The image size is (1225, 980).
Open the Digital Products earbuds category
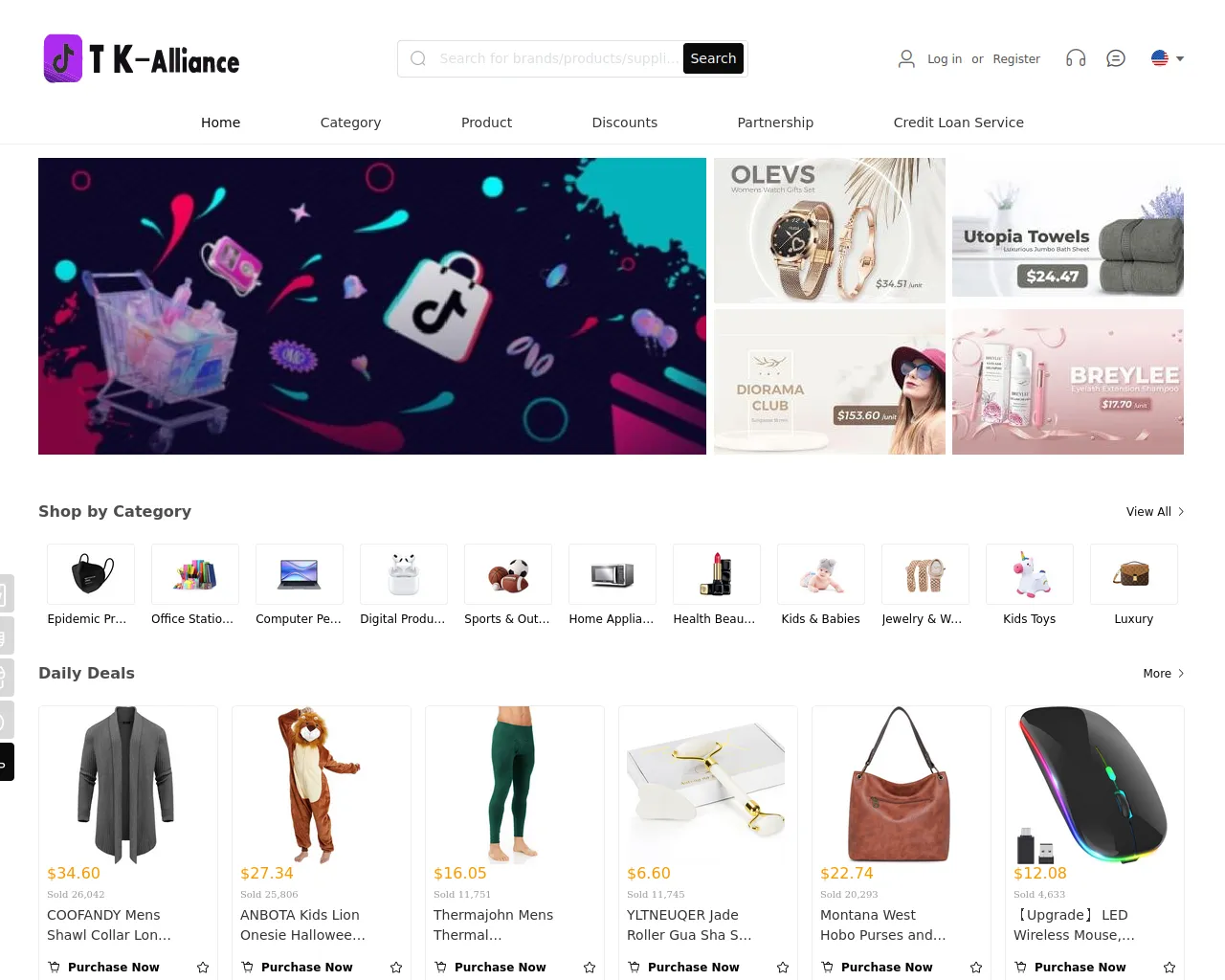click(404, 574)
